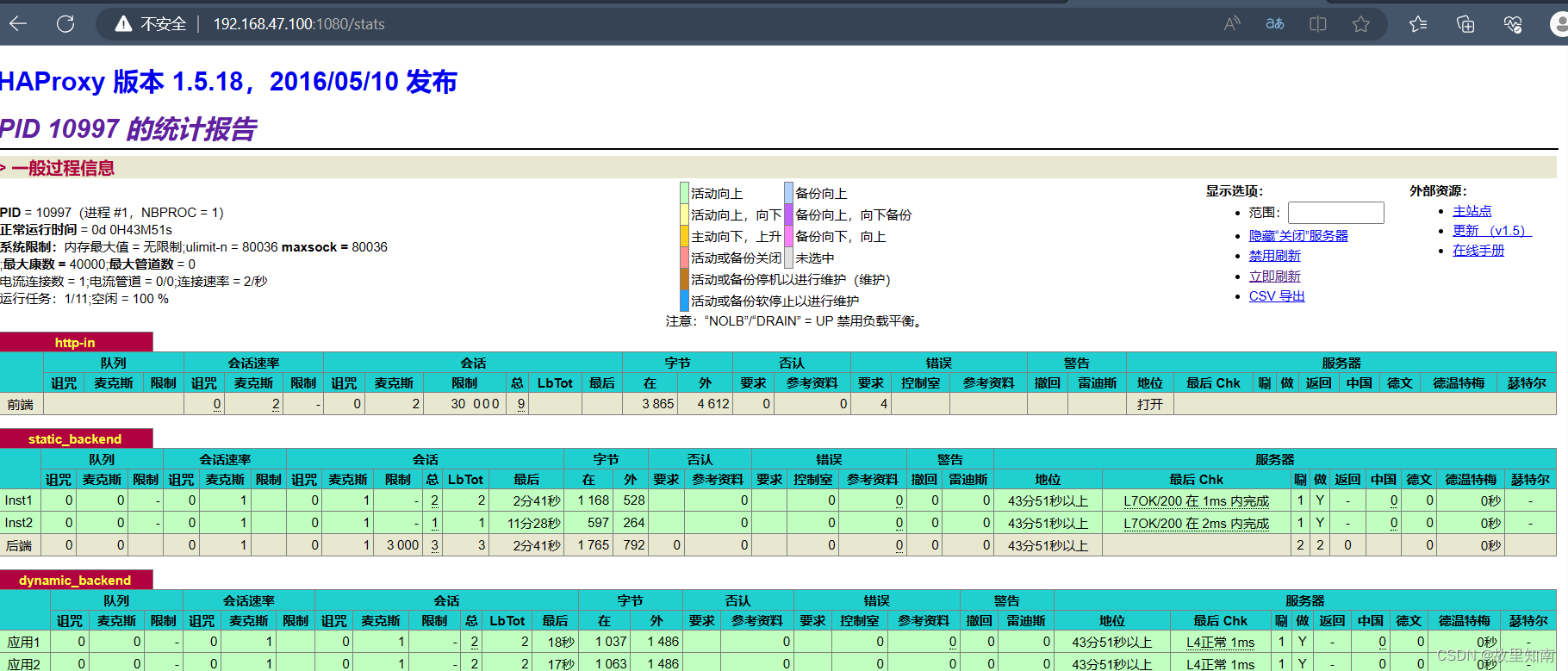Click the 后端 row label in static_backend
The width and height of the screenshot is (1568, 671).
19,545
